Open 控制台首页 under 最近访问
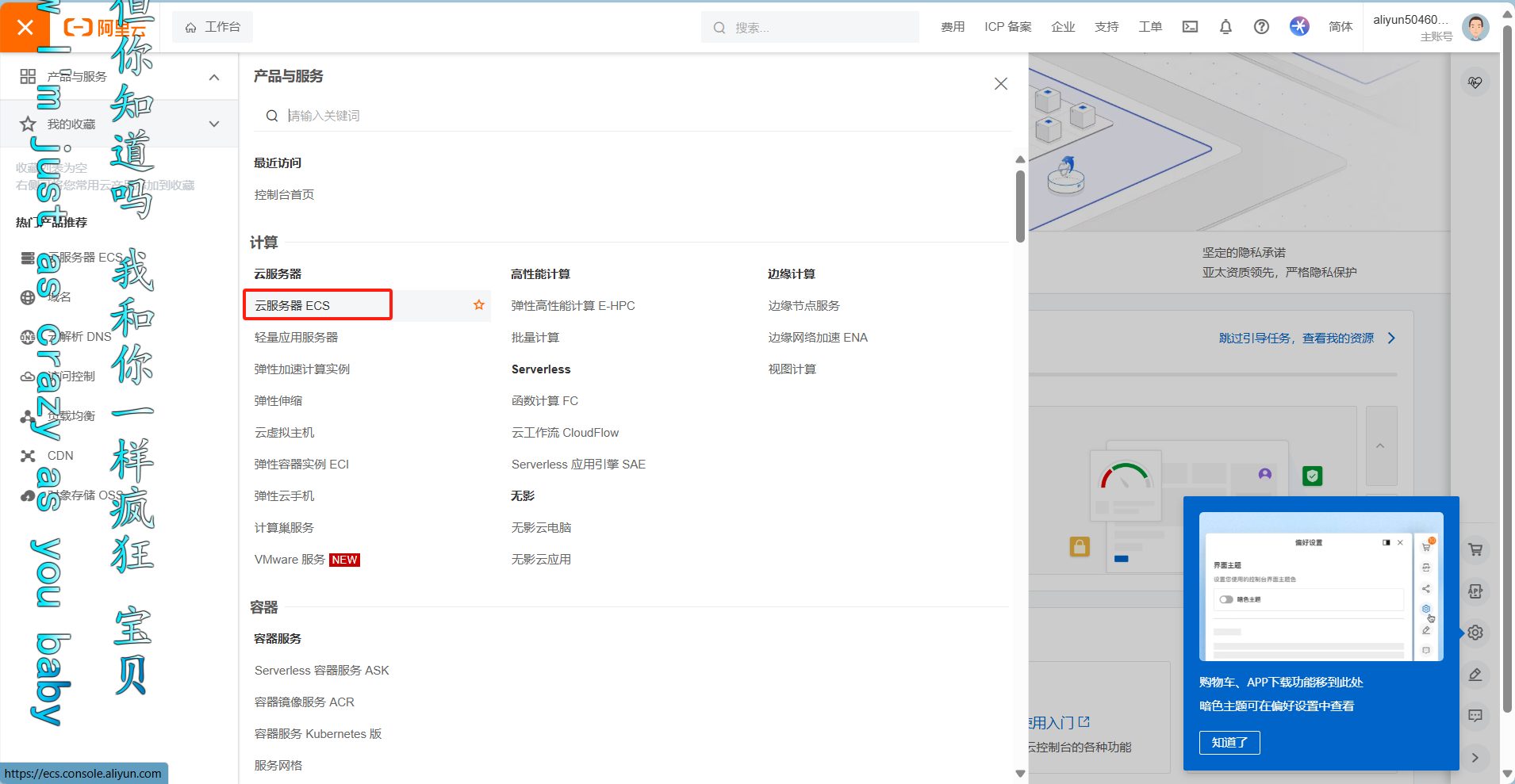Image resolution: width=1515 pixels, height=784 pixels. 284,195
